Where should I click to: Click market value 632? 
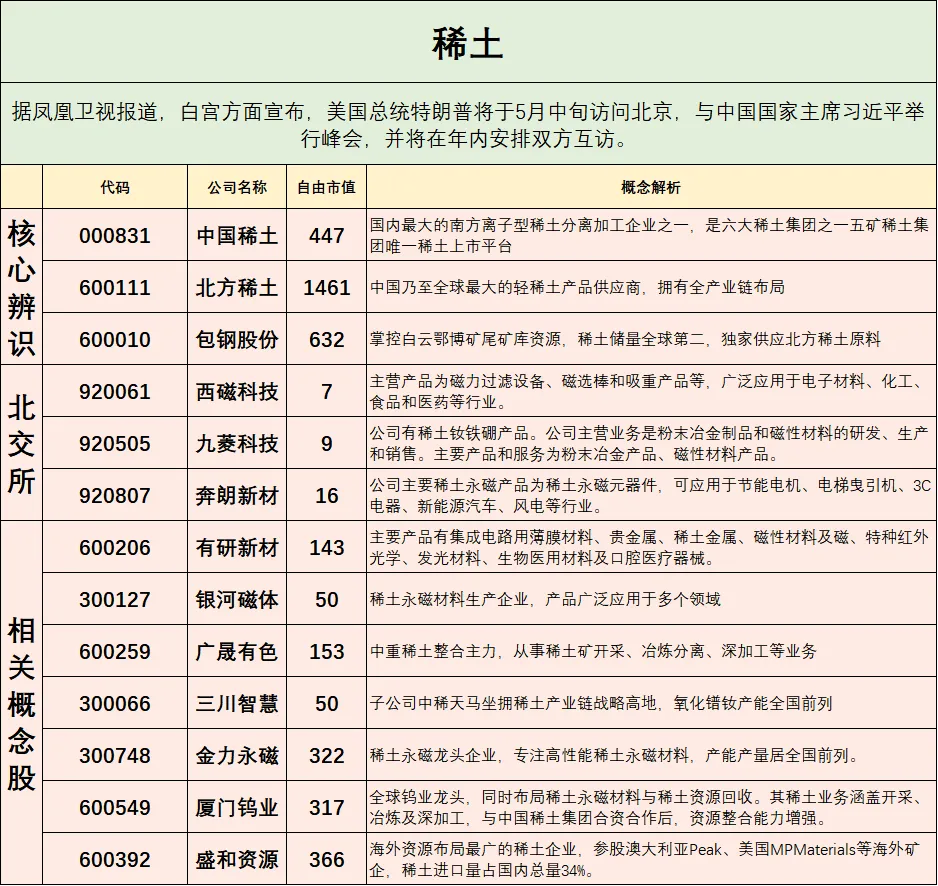(327, 340)
